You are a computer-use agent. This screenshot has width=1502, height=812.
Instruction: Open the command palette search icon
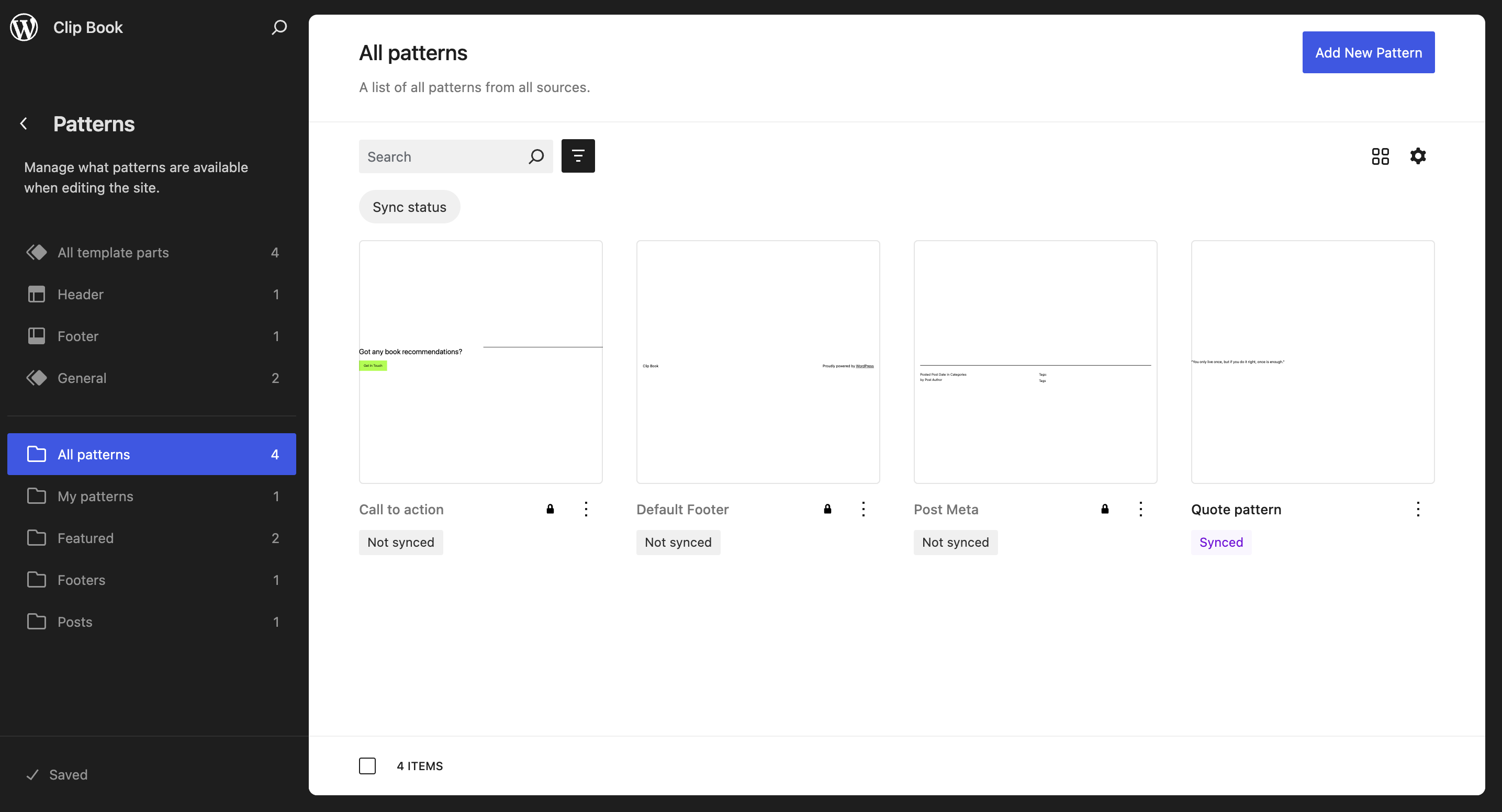point(279,27)
